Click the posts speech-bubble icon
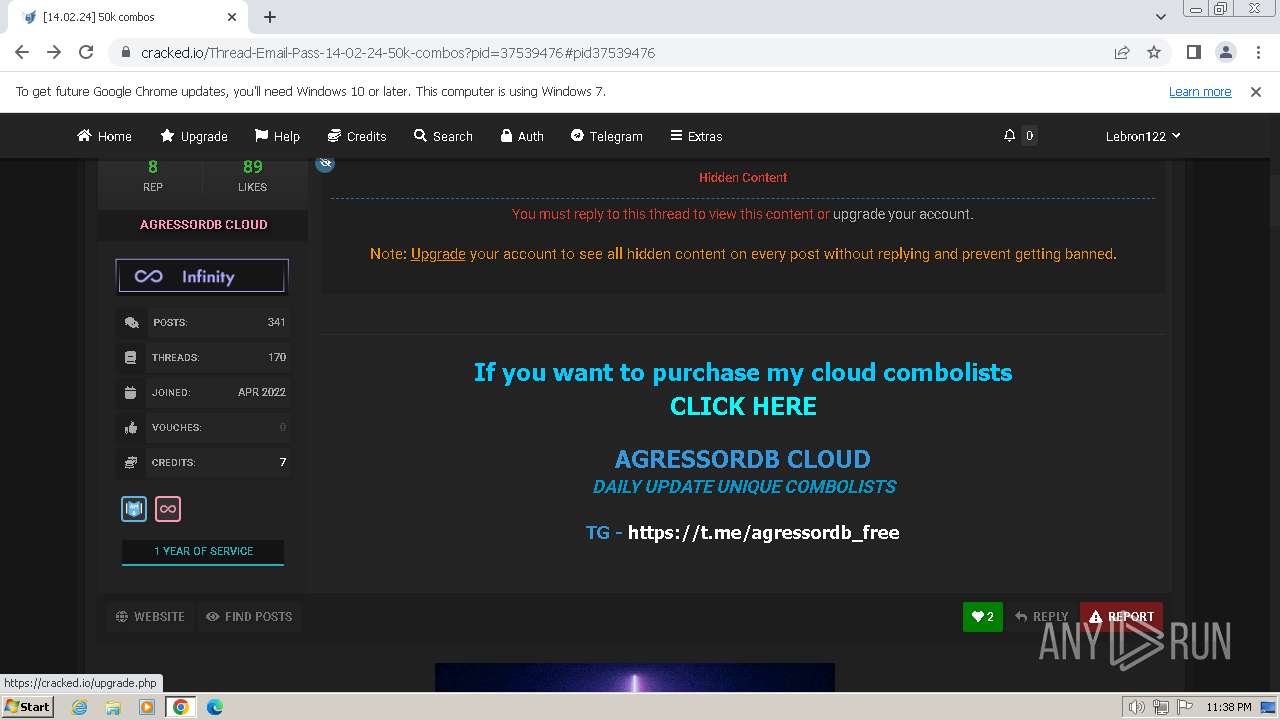Viewport: 1280px width, 720px height. (x=131, y=322)
